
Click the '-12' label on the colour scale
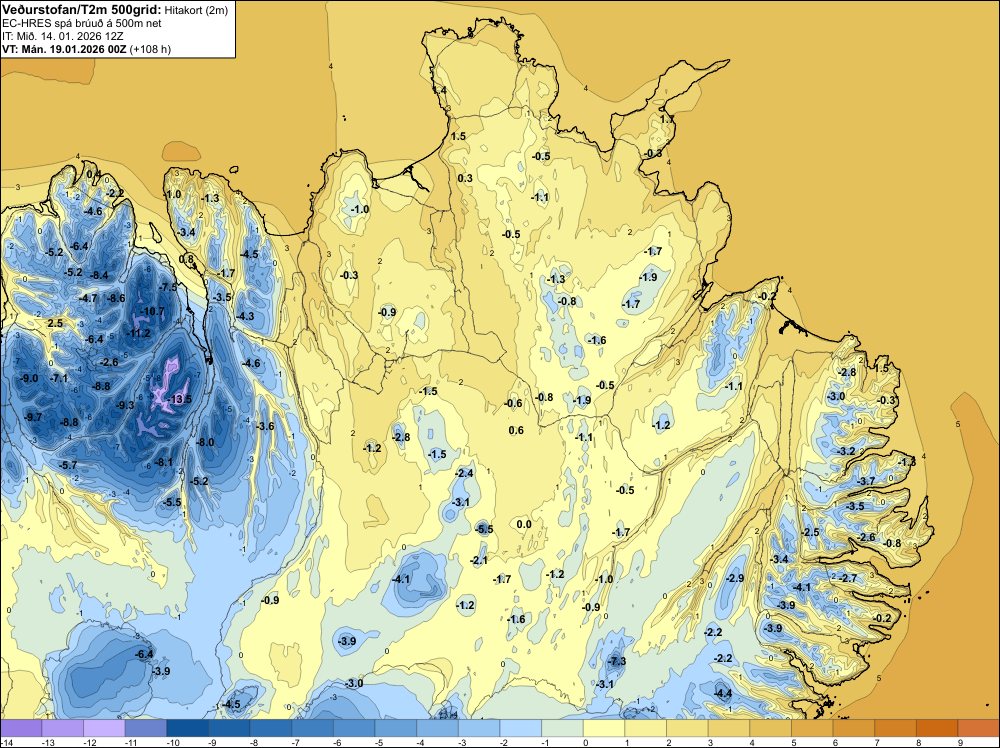(89, 742)
